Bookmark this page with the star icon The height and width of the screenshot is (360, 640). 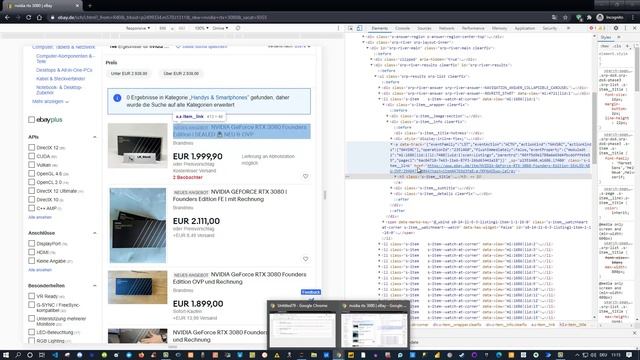565,18
